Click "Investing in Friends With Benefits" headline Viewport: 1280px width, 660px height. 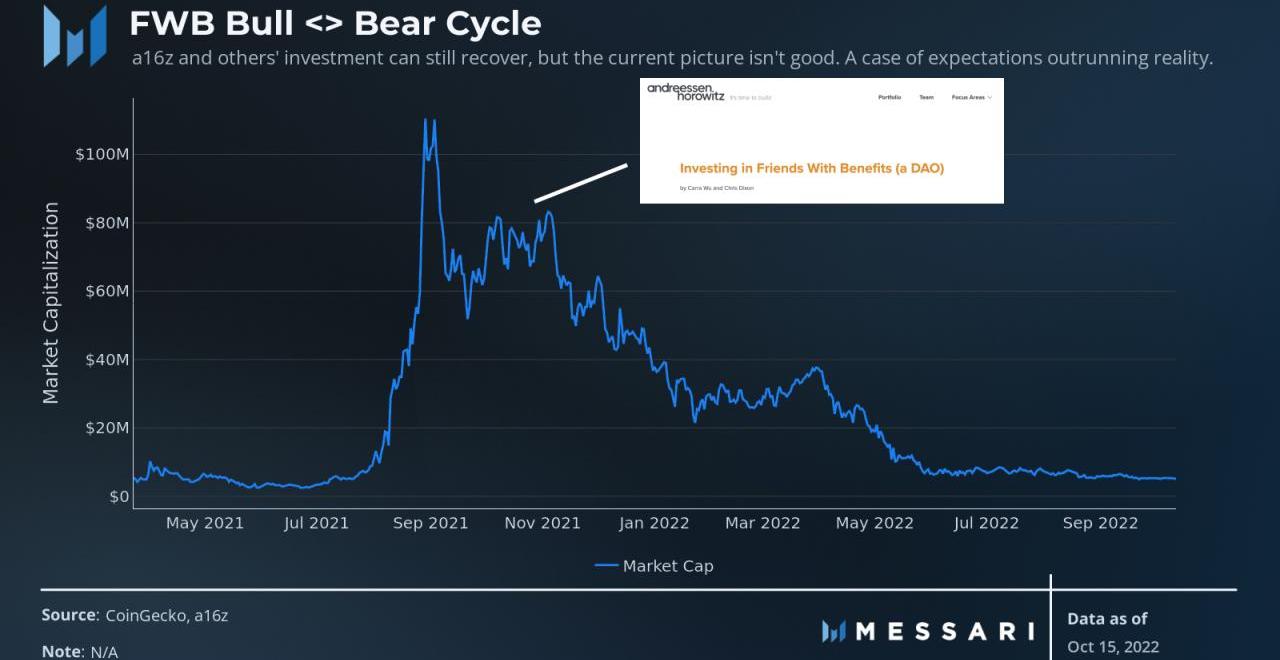811,168
